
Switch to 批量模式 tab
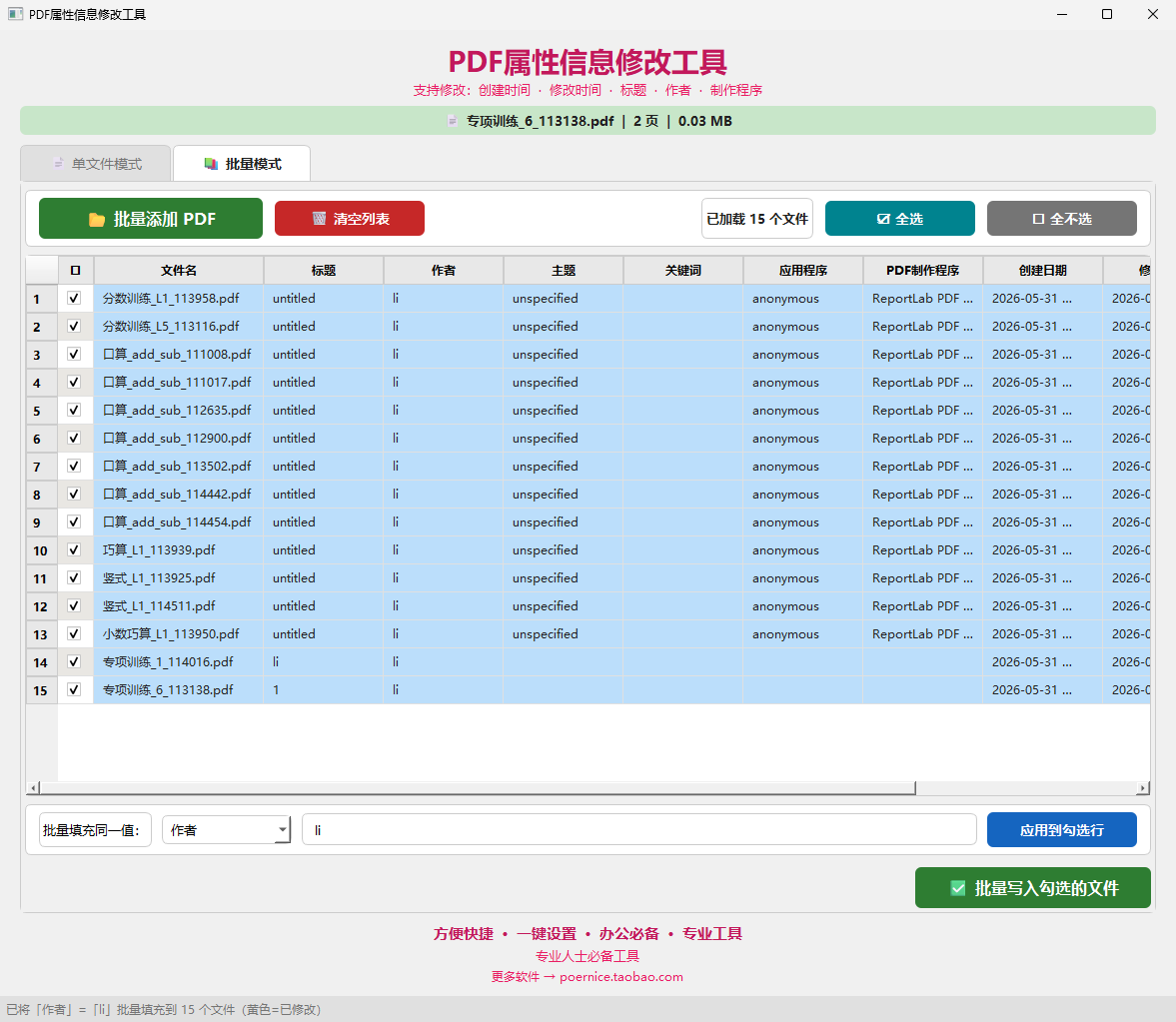(x=242, y=164)
